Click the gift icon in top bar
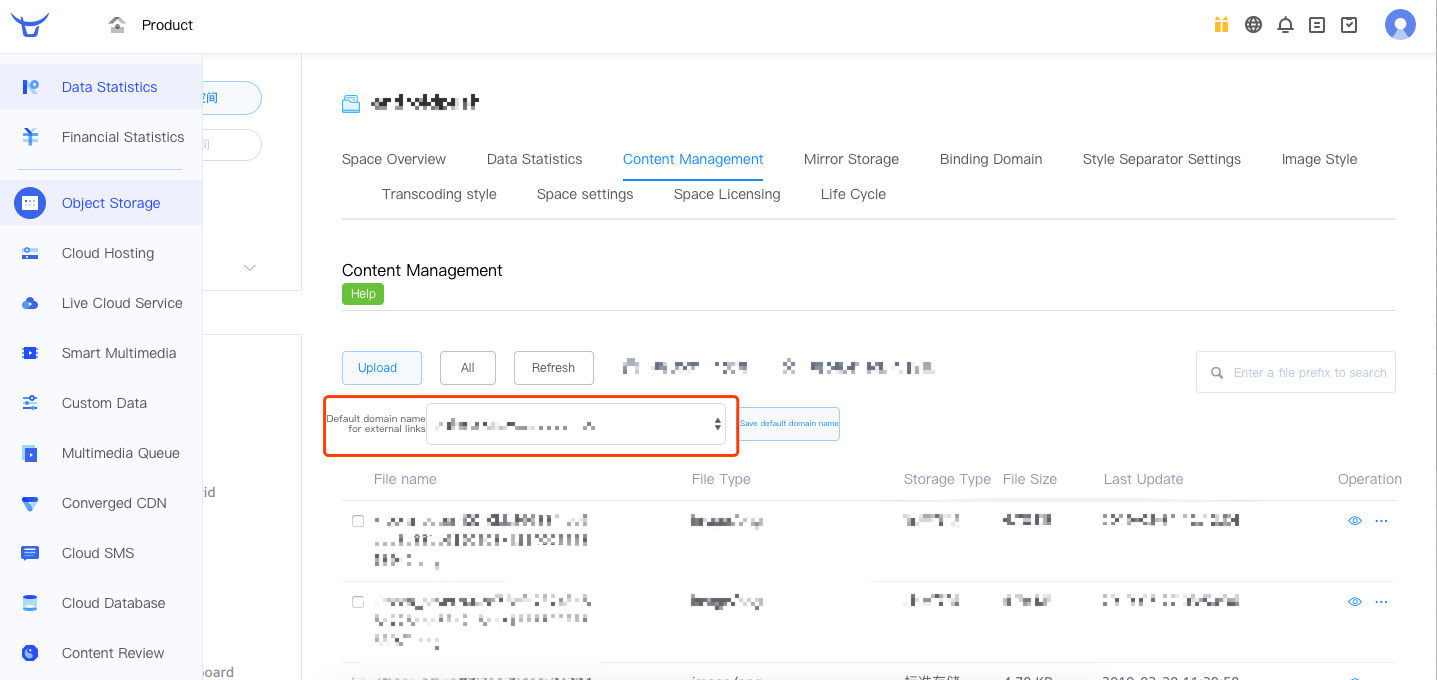 pos(1221,25)
